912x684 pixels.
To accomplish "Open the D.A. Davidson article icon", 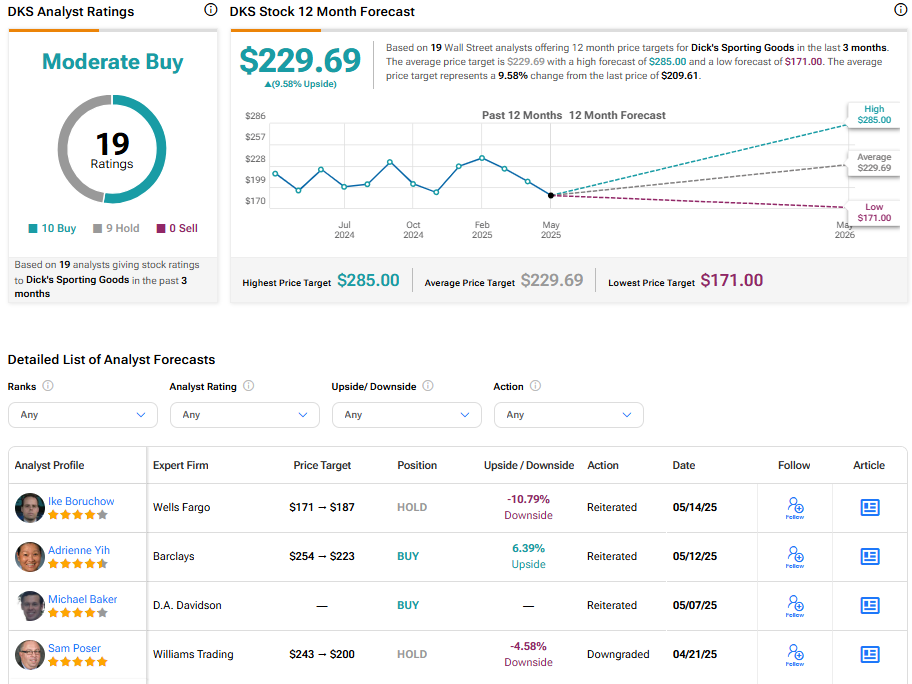I will point(870,605).
